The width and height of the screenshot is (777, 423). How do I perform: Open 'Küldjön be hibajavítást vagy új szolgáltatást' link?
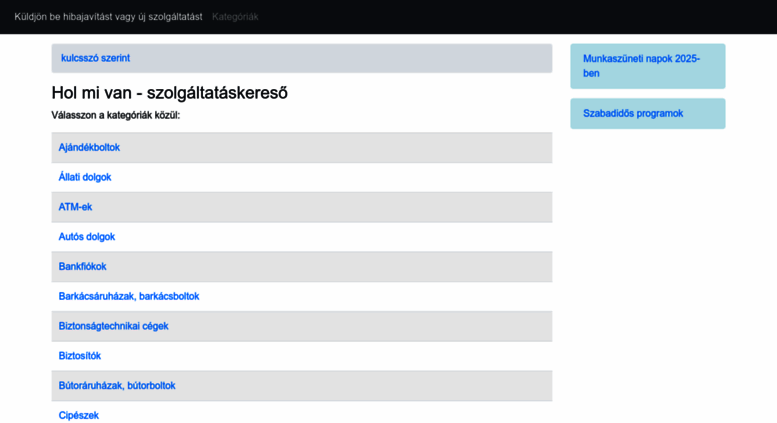108,17
